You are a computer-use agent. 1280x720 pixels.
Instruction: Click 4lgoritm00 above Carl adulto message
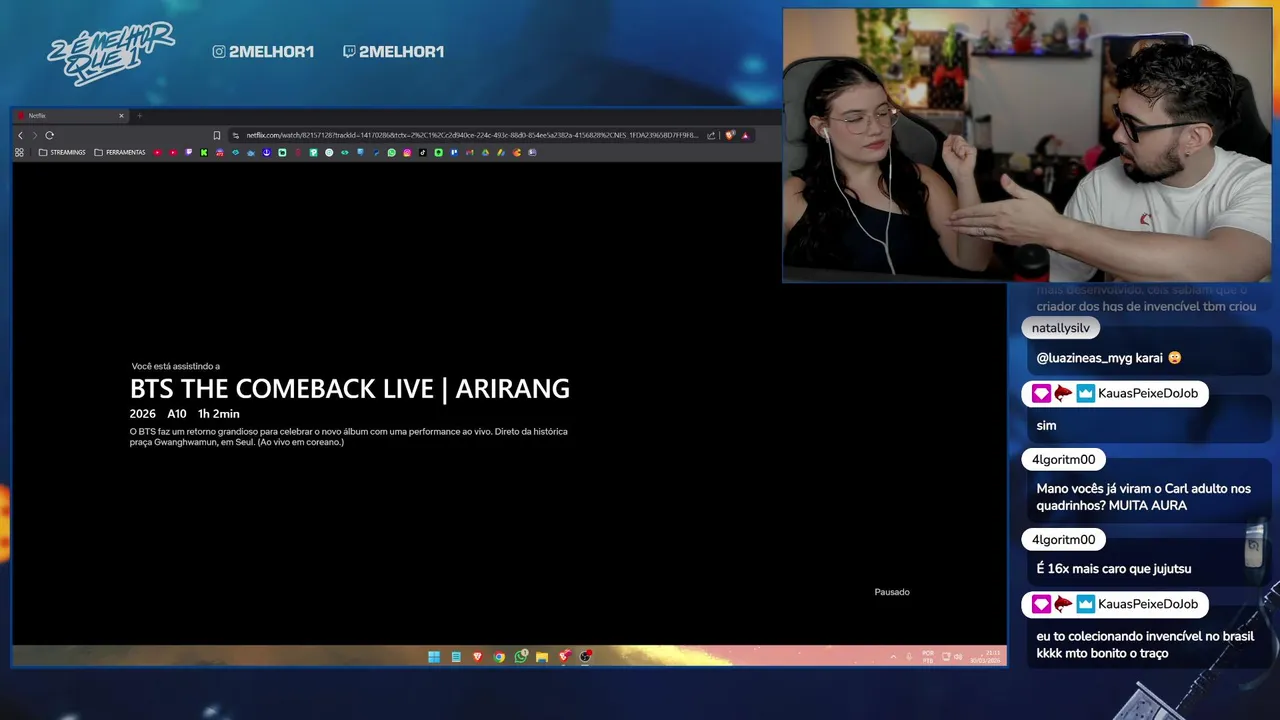pos(1063,460)
